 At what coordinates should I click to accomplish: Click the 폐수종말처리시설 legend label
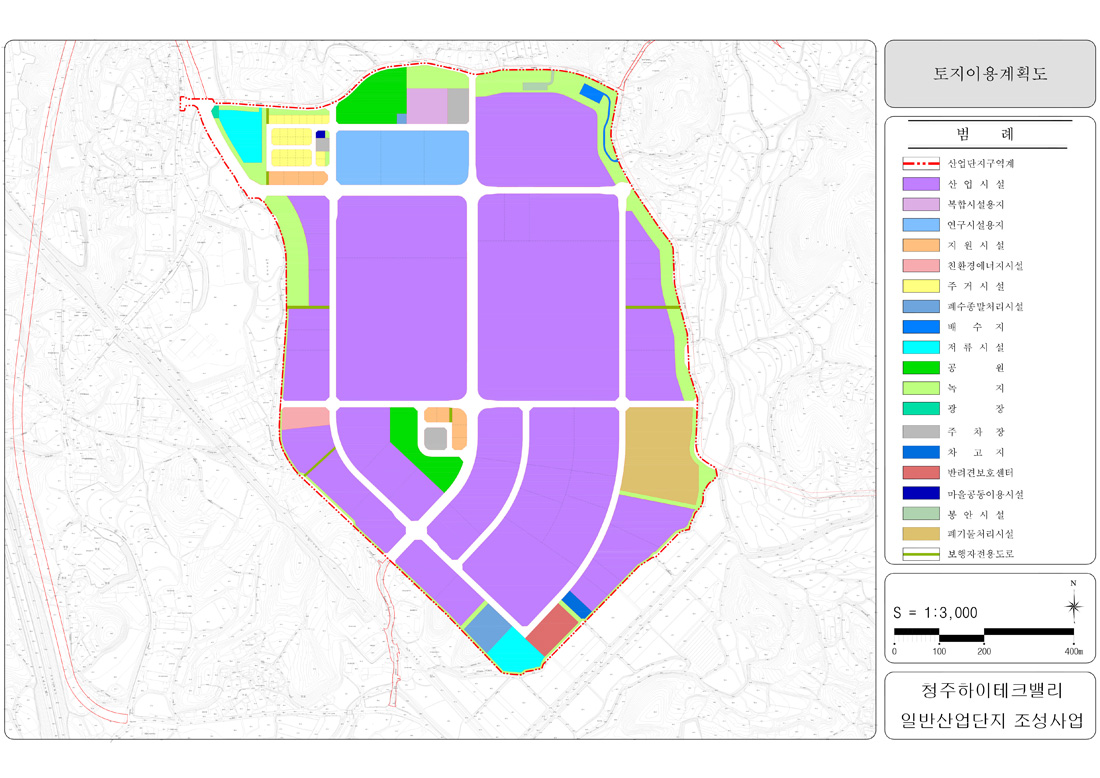point(986,307)
